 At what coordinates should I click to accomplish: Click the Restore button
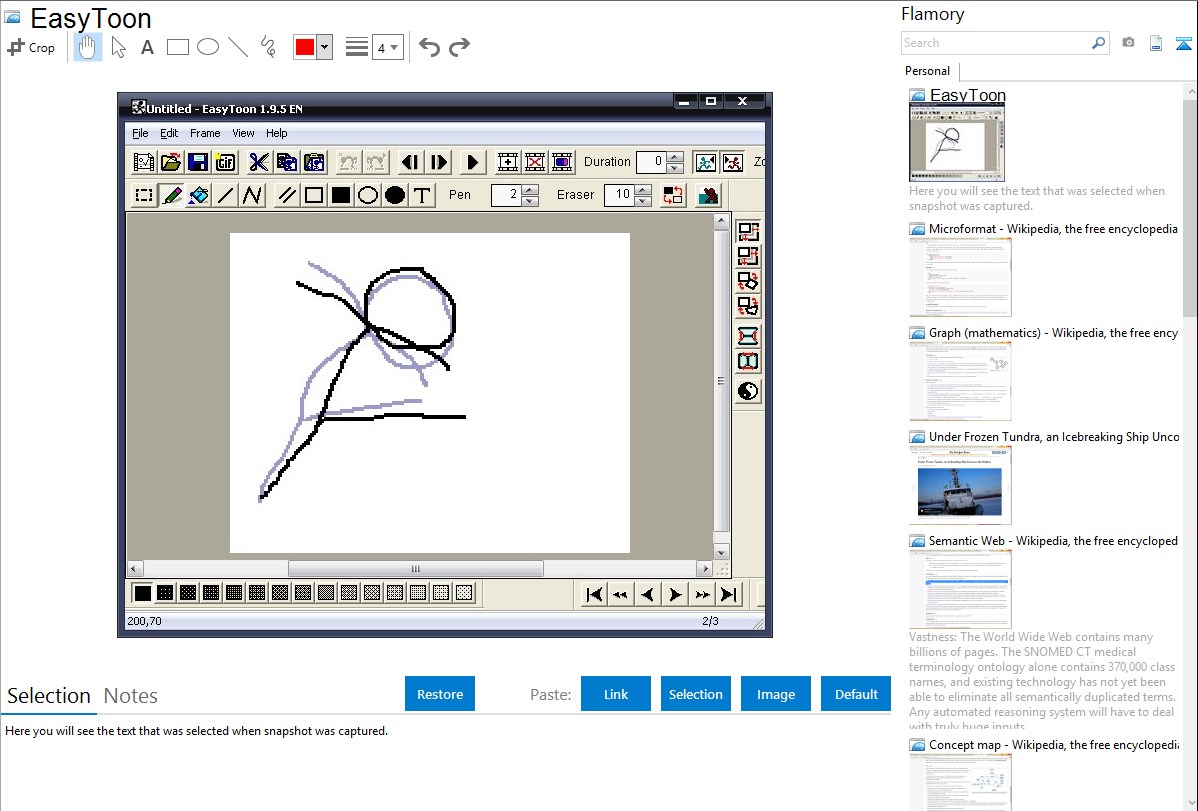pos(440,694)
